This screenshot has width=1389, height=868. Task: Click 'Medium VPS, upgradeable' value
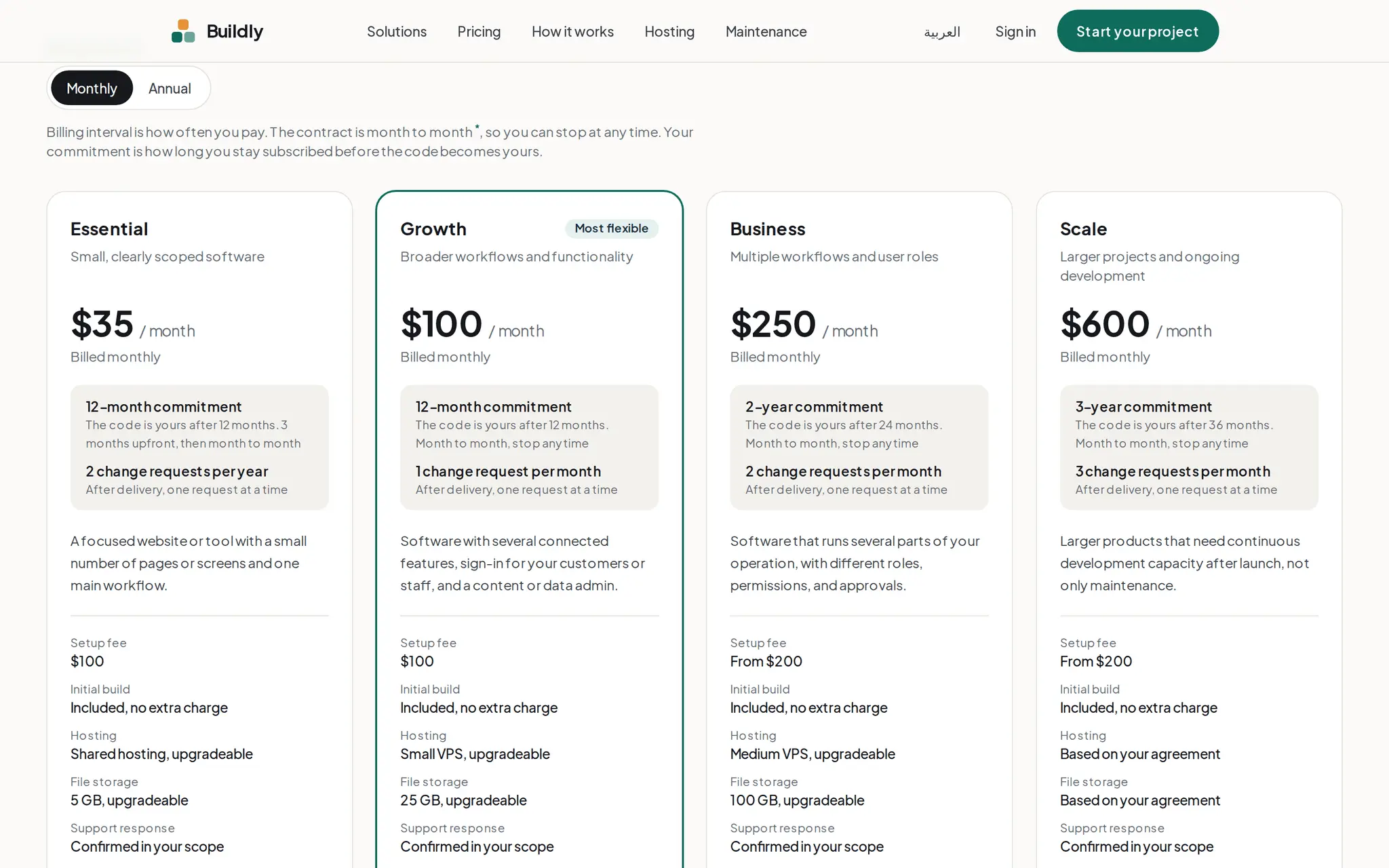click(x=813, y=754)
